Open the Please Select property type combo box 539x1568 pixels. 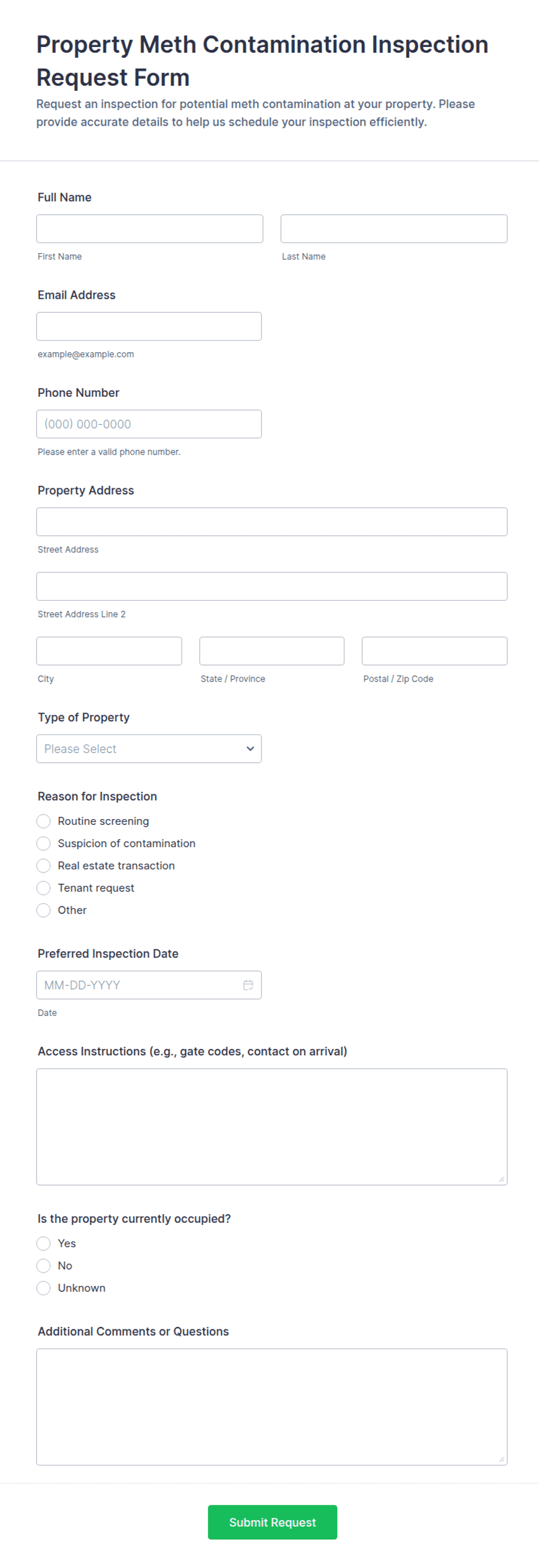pos(148,749)
